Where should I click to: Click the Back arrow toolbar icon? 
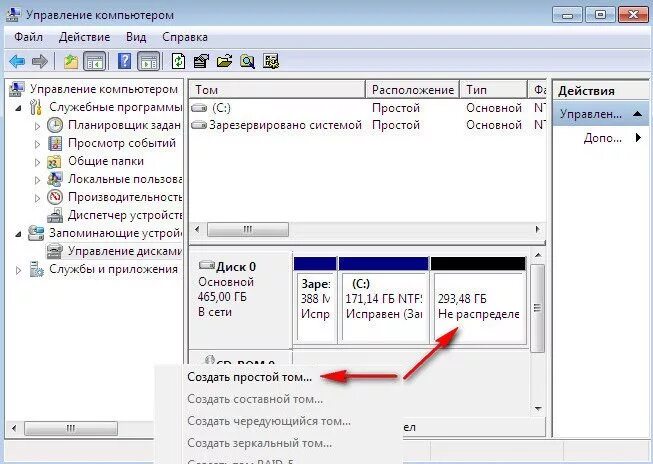[17, 62]
